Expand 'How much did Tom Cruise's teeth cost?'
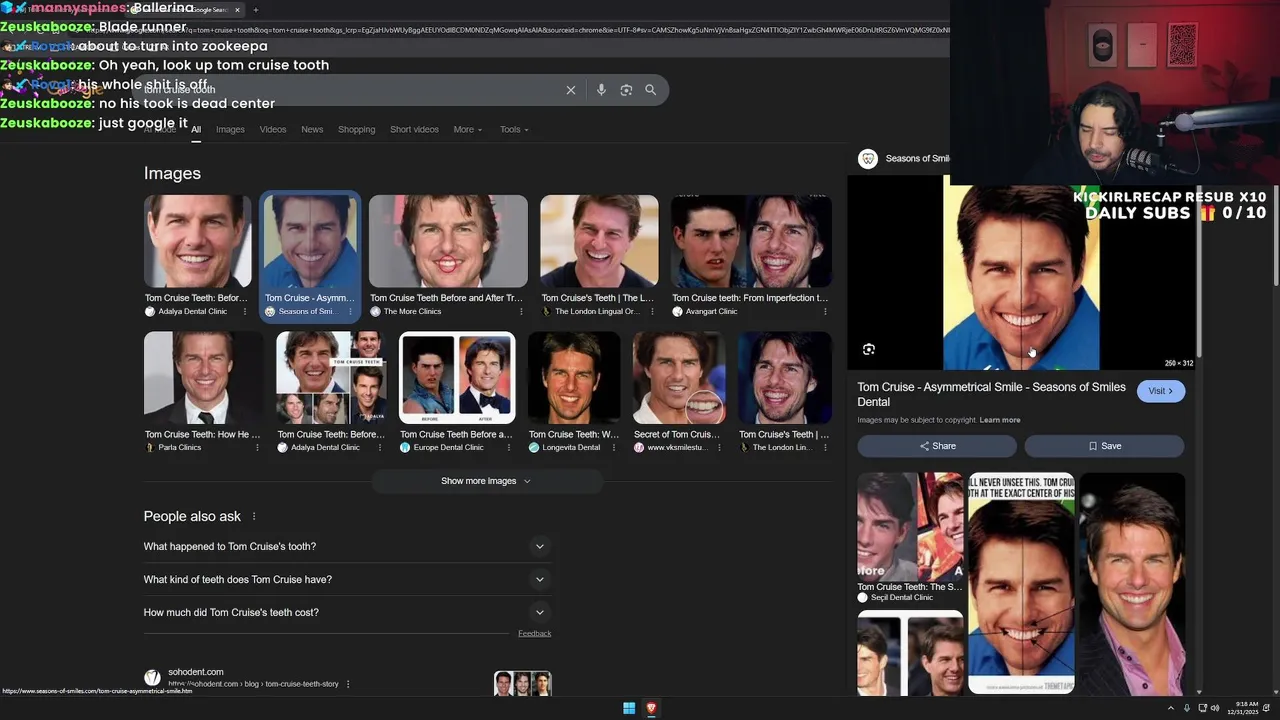Image resolution: width=1280 pixels, height=720 pixels. 347,612
